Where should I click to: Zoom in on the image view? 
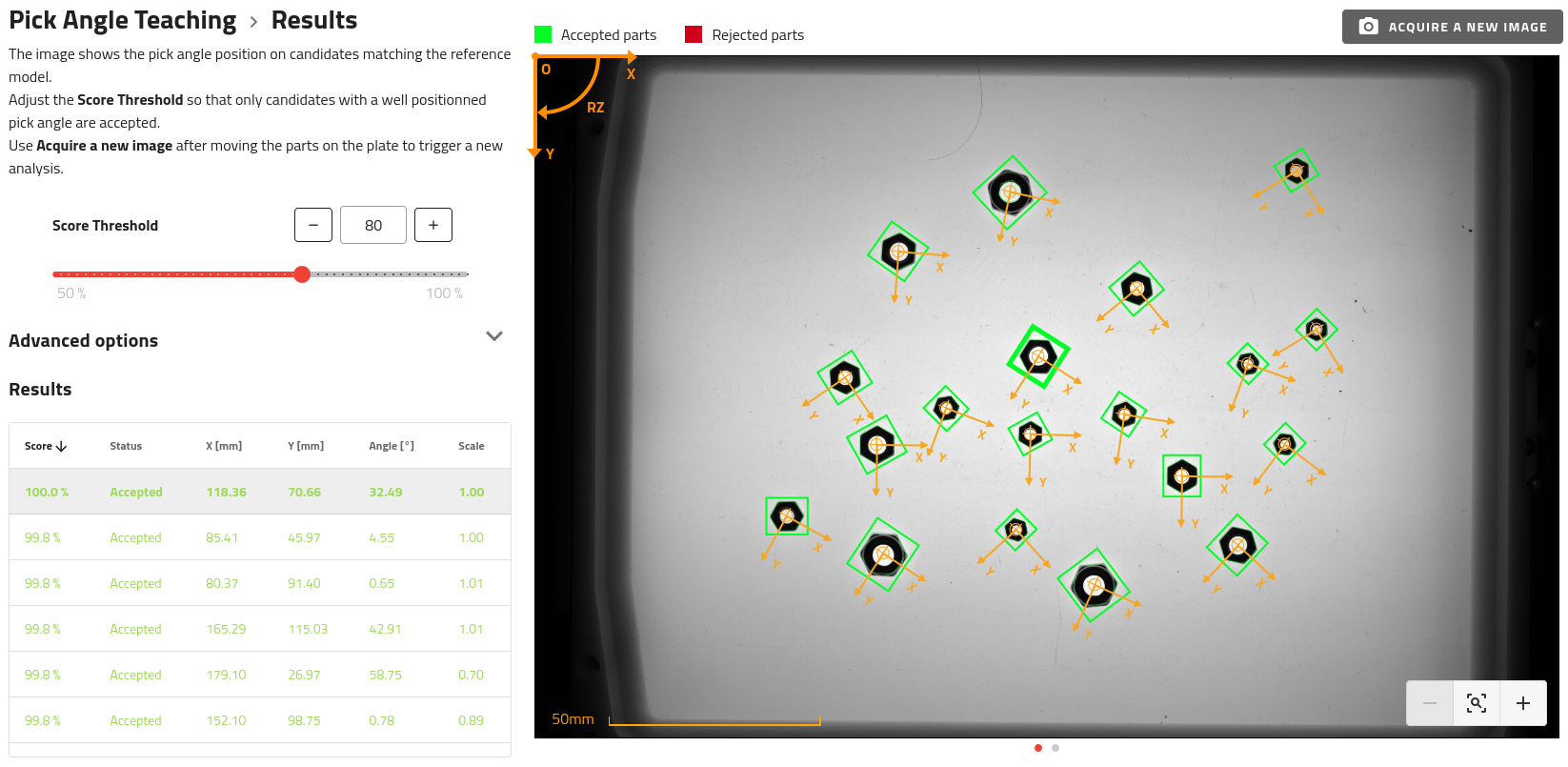tap(1522, 703)
